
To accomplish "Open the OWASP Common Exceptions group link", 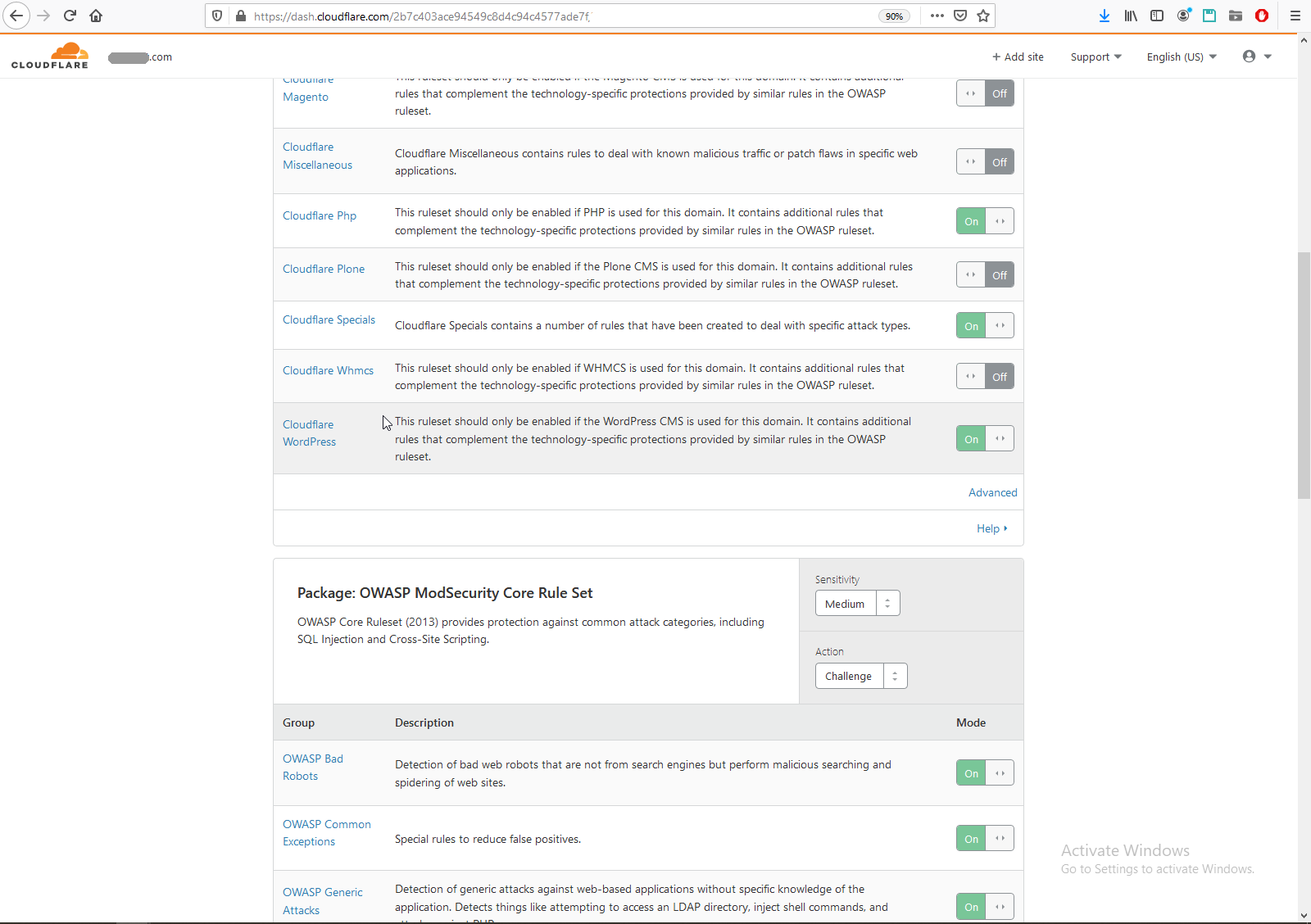I will [x=327, y=833].
